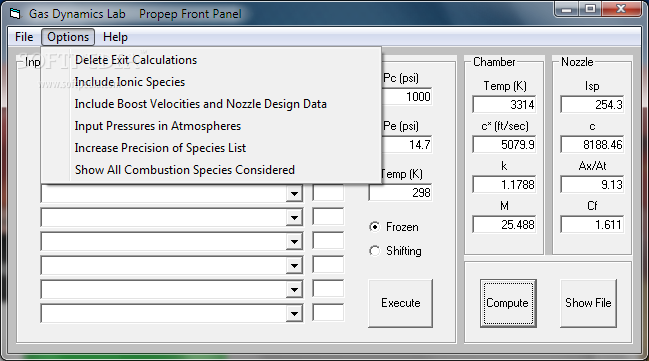Close the open Options menu

point(68,37)
